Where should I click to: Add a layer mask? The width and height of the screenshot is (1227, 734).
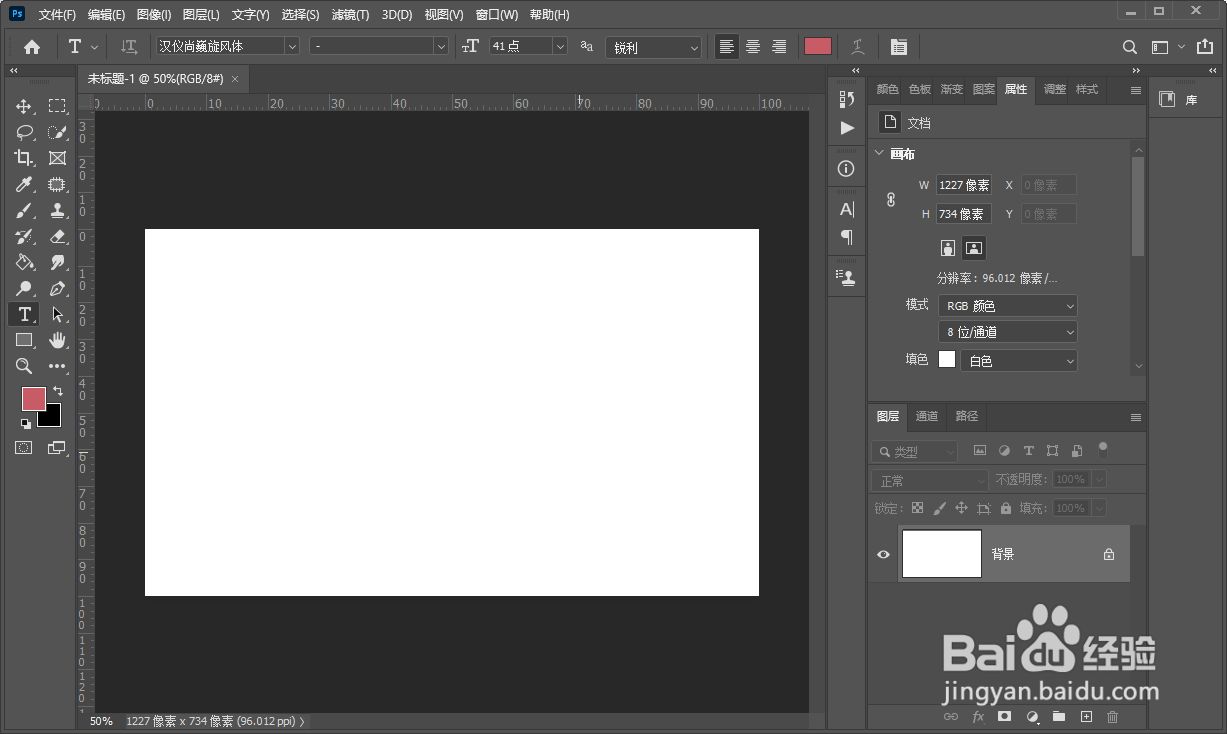point(1005,717)
